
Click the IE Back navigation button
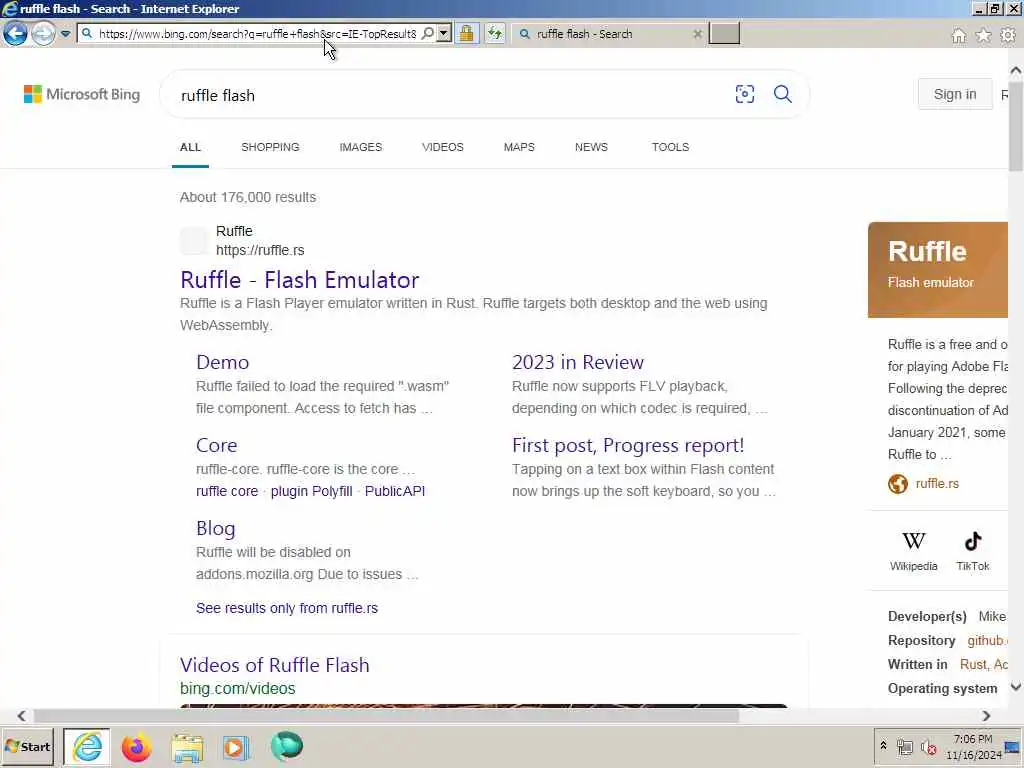pyautogui.click(x=16, y=33)
